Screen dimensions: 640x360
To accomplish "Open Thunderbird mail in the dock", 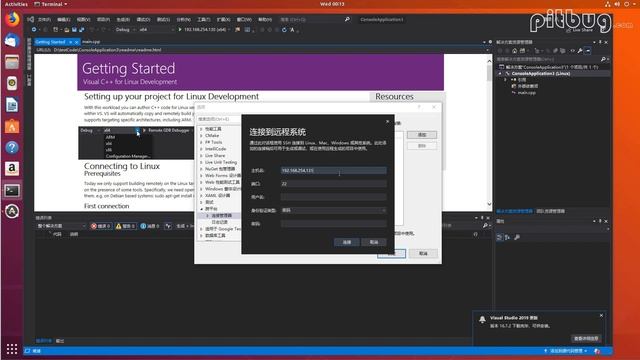I will (12, 41).
